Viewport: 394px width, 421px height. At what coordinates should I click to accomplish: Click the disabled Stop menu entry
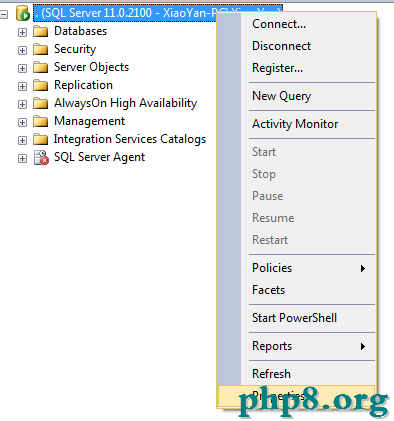pos(297,174)
